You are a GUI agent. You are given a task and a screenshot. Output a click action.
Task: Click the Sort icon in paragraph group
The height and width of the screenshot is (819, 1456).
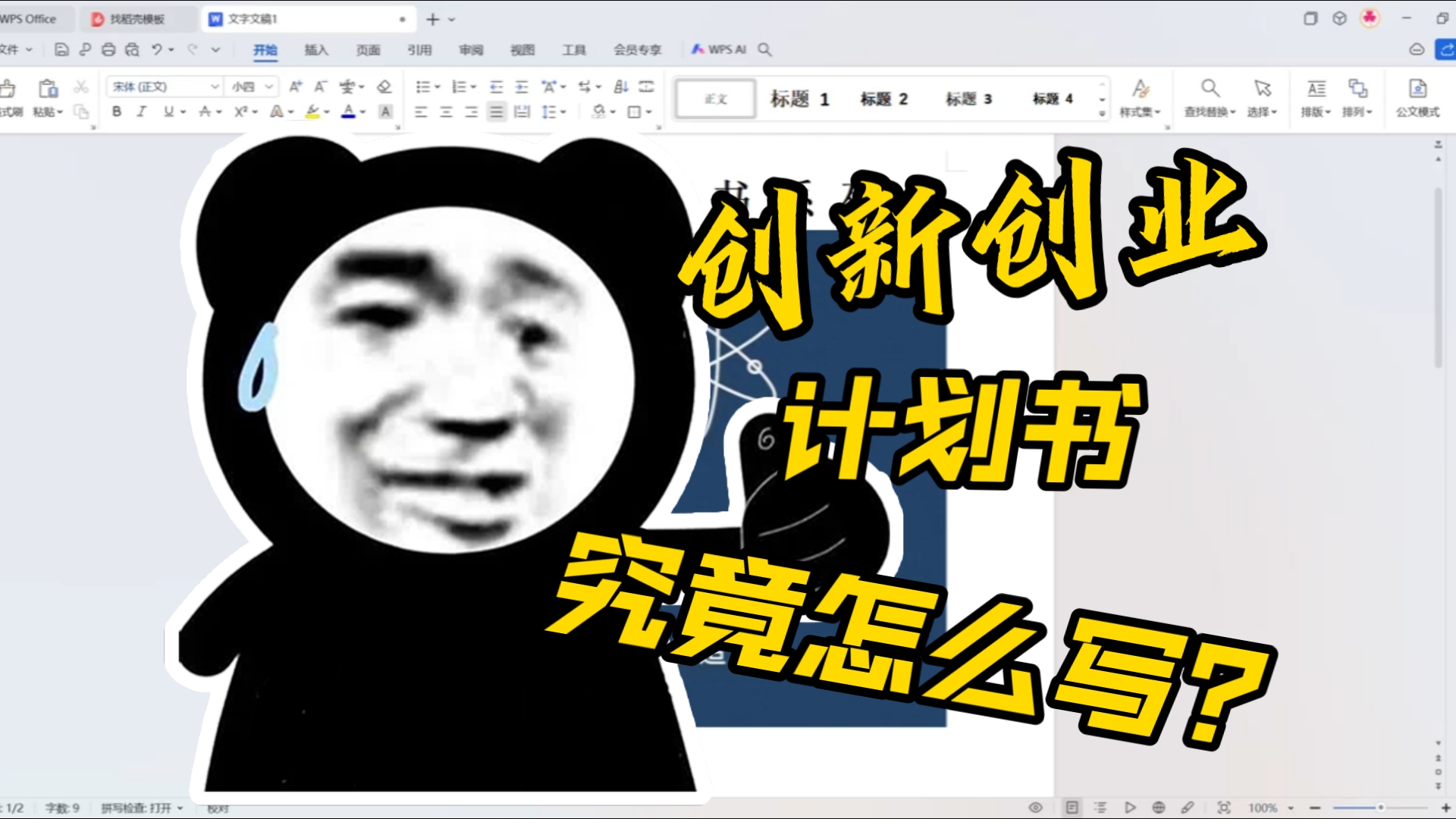click(x=621, y=87)
